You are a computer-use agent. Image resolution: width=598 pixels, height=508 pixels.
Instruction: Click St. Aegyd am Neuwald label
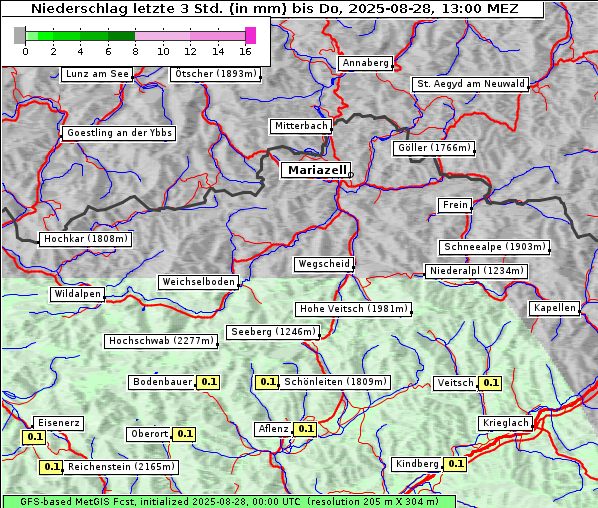click(471, 84)
